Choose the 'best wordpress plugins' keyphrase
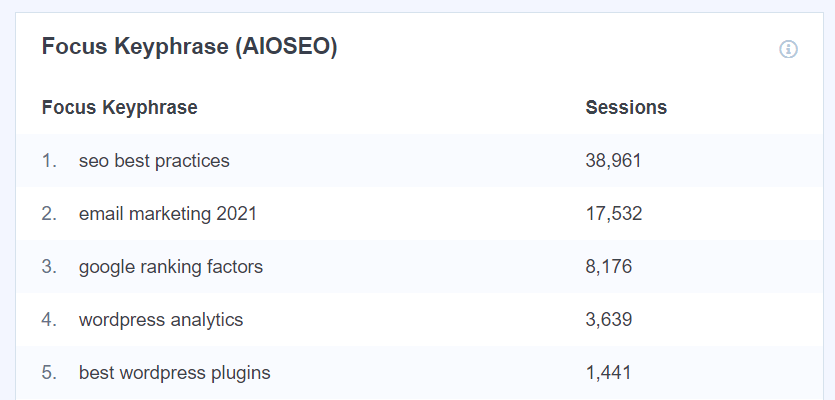Image resolution: width=835 pixels, height=400 pixels. coord(175,373)
